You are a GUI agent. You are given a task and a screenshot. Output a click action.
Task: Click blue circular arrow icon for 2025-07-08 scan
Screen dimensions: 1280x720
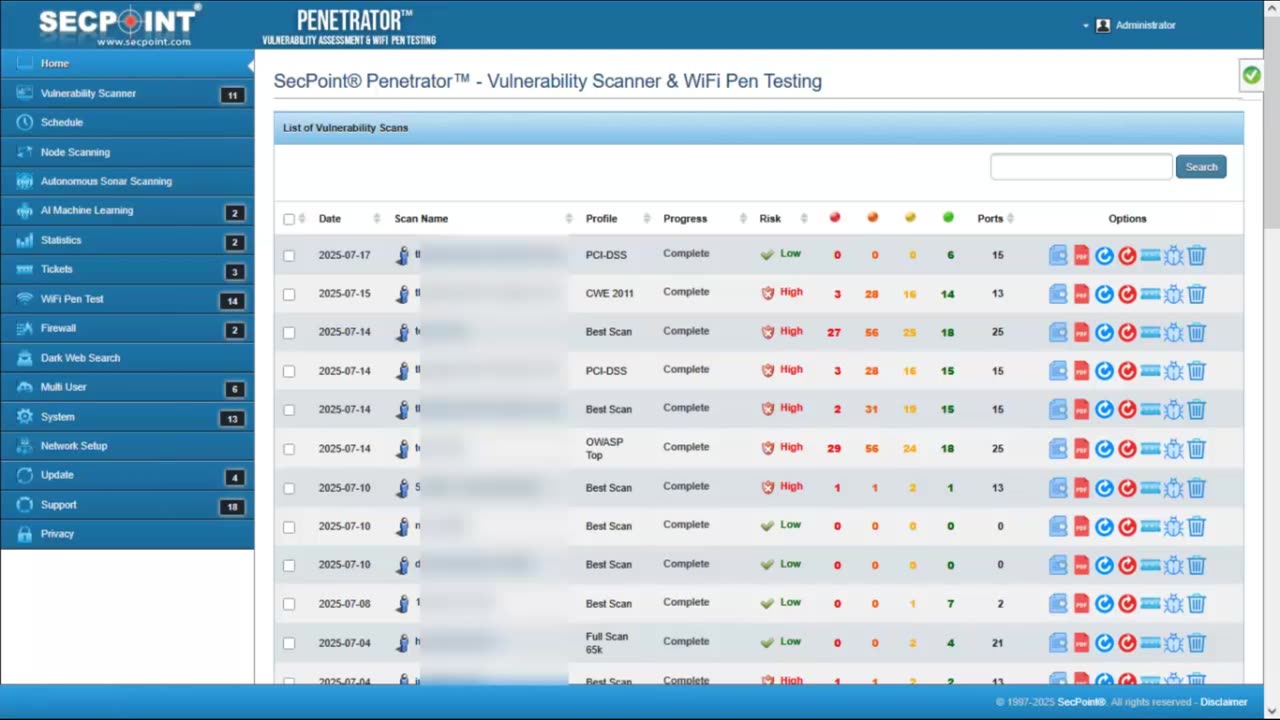(x=1104, y=604)
